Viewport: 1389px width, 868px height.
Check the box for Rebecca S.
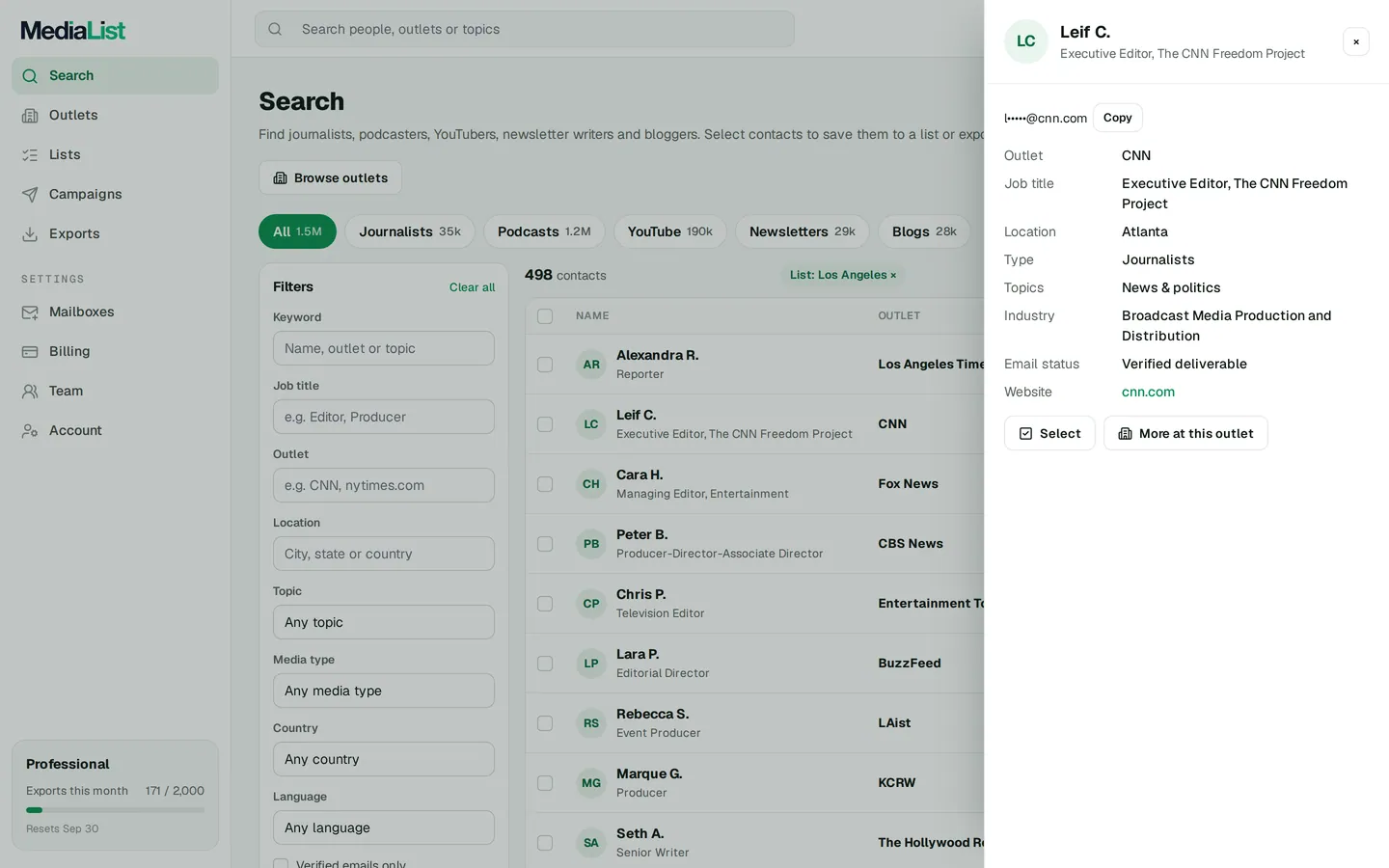(545, 723)
